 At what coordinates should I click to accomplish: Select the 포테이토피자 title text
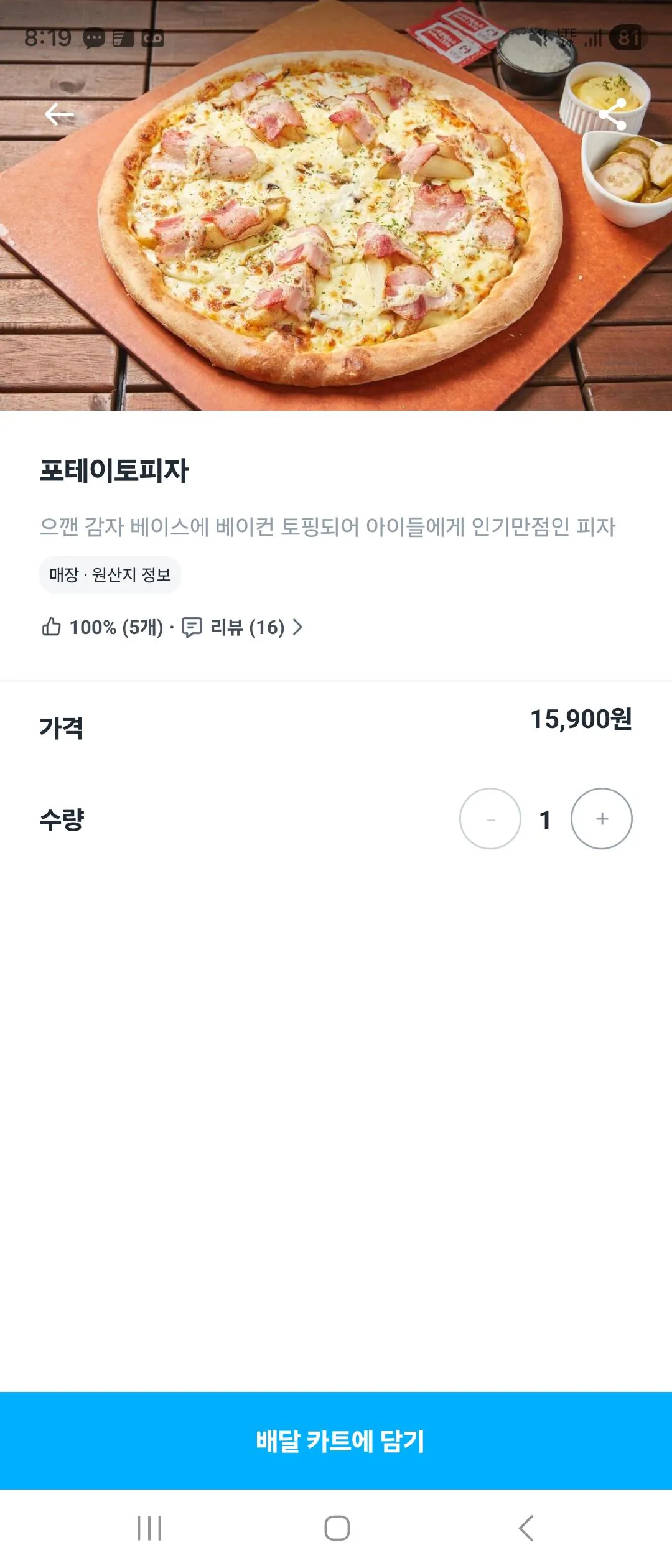(x=114, y=470)
